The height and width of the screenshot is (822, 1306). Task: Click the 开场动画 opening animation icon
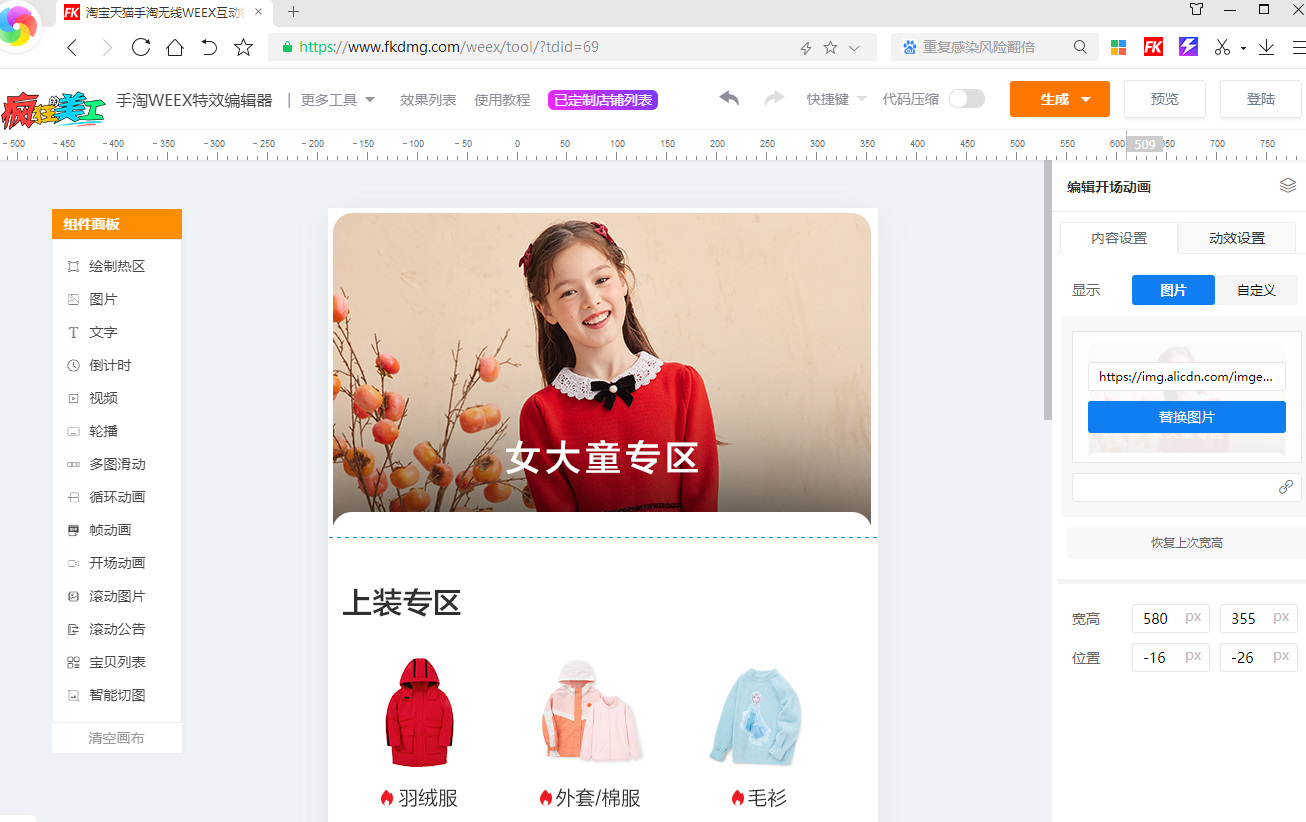coord(73,563)
